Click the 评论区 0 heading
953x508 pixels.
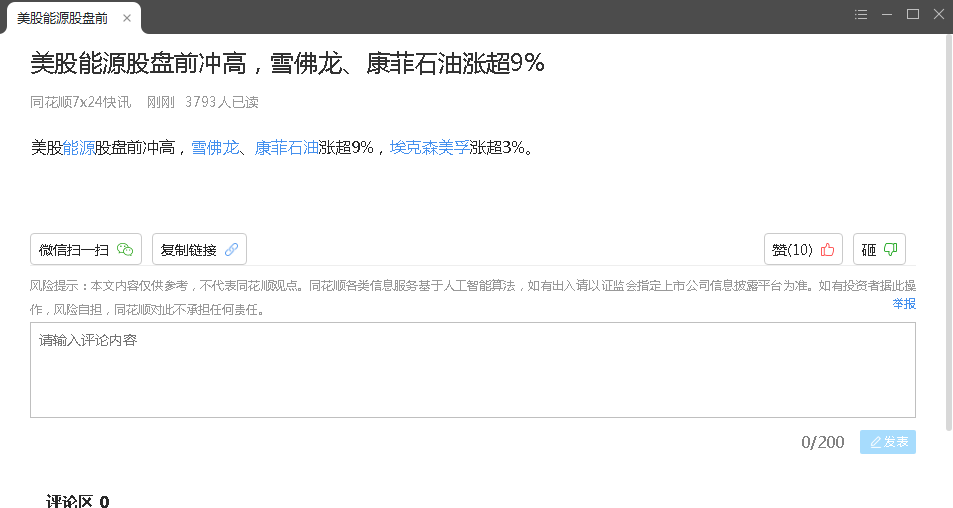tap(78, 501)
